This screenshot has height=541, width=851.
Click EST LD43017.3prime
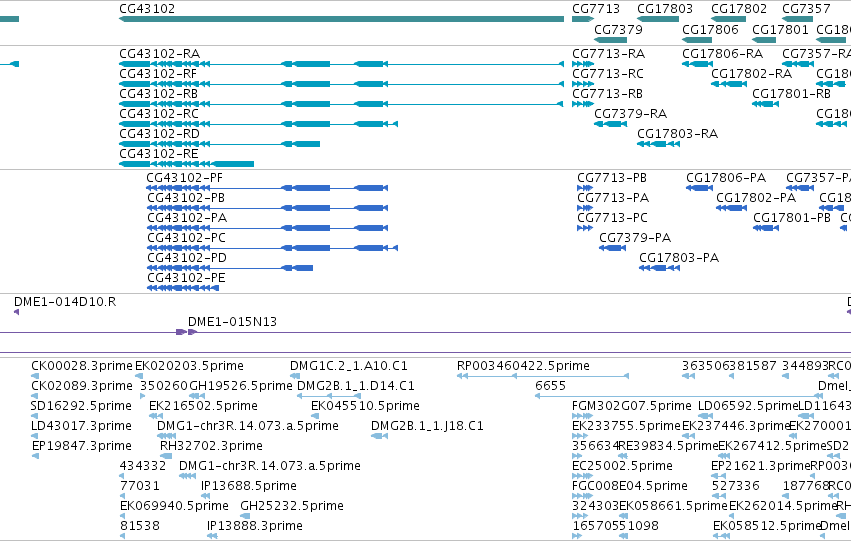click(x=81, y=427)
